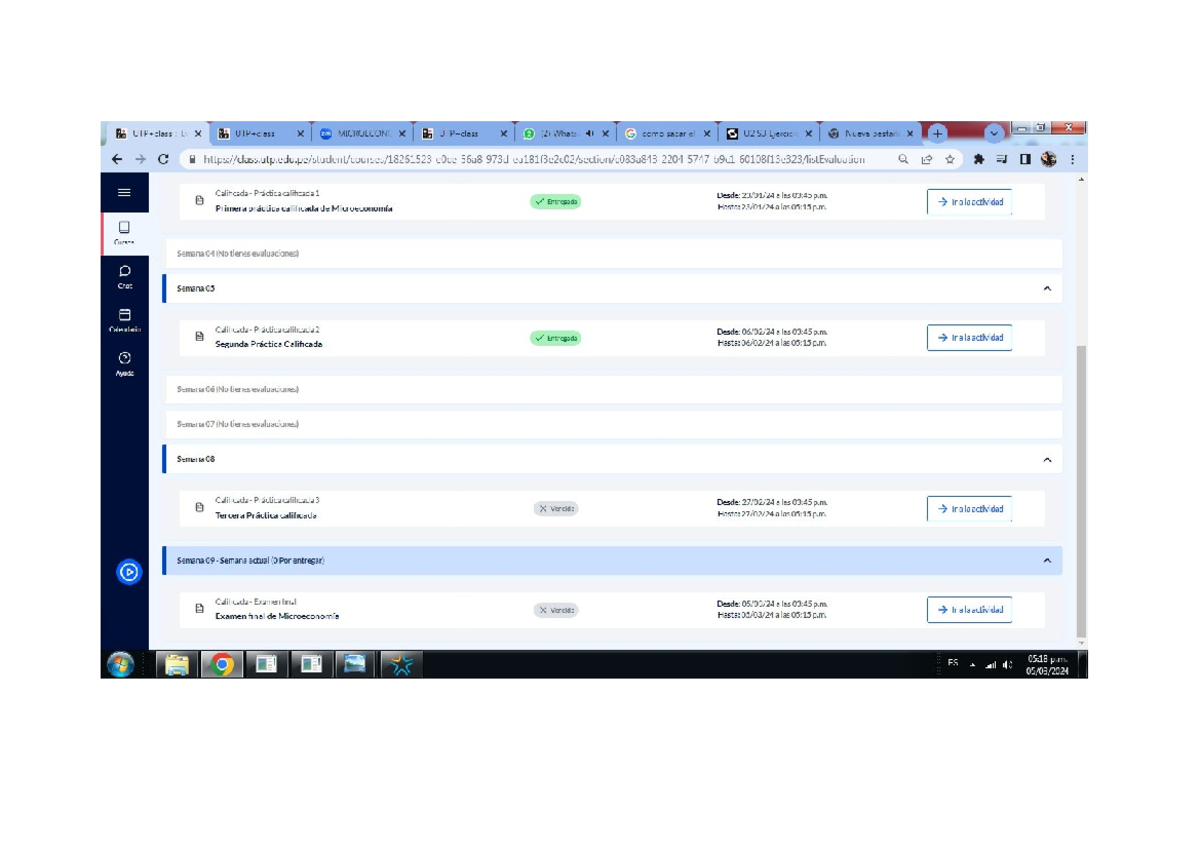The width and height of the screenshot is (1200, 849).
Task: Collapse the Semana 05 section
Action: click(x=1047, y=289)
